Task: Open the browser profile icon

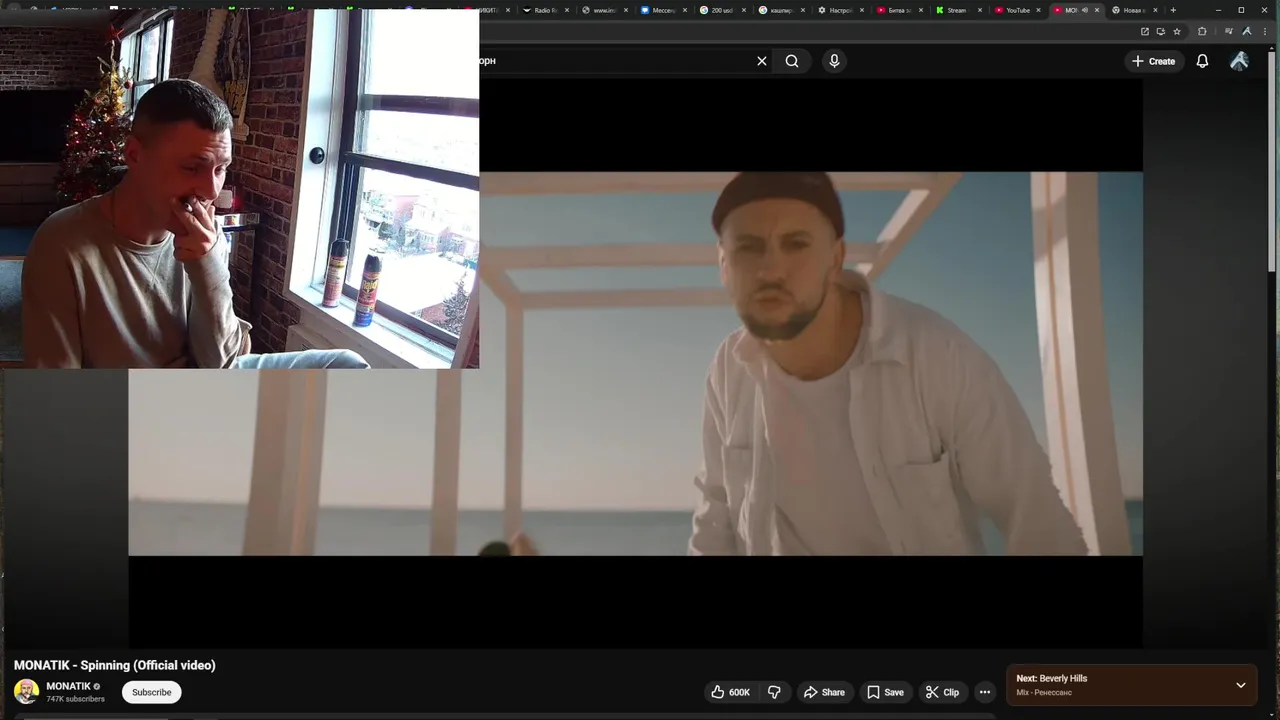Action: 1247,31
